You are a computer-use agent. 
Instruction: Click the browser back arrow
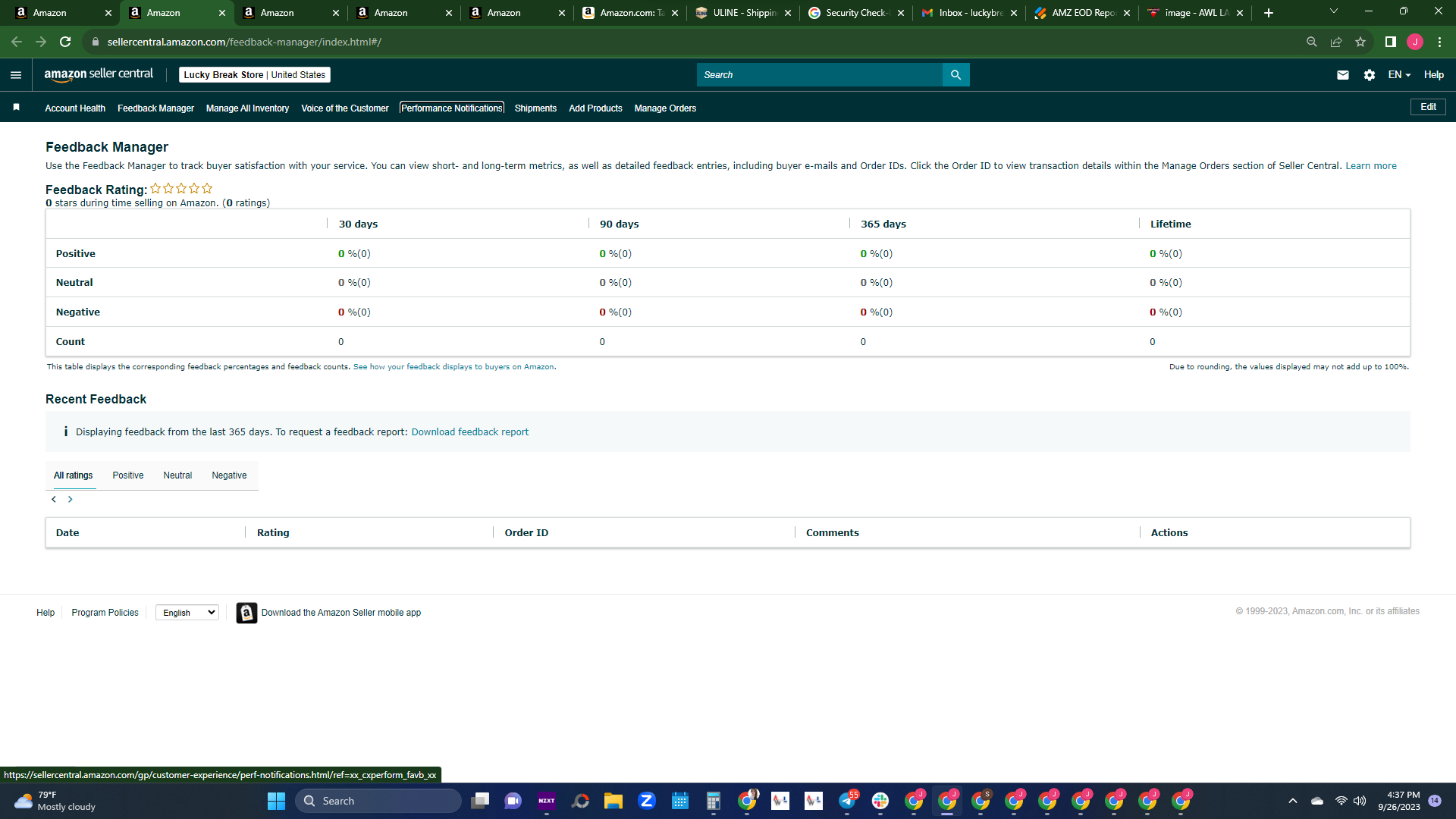click(x=17, y=42)
